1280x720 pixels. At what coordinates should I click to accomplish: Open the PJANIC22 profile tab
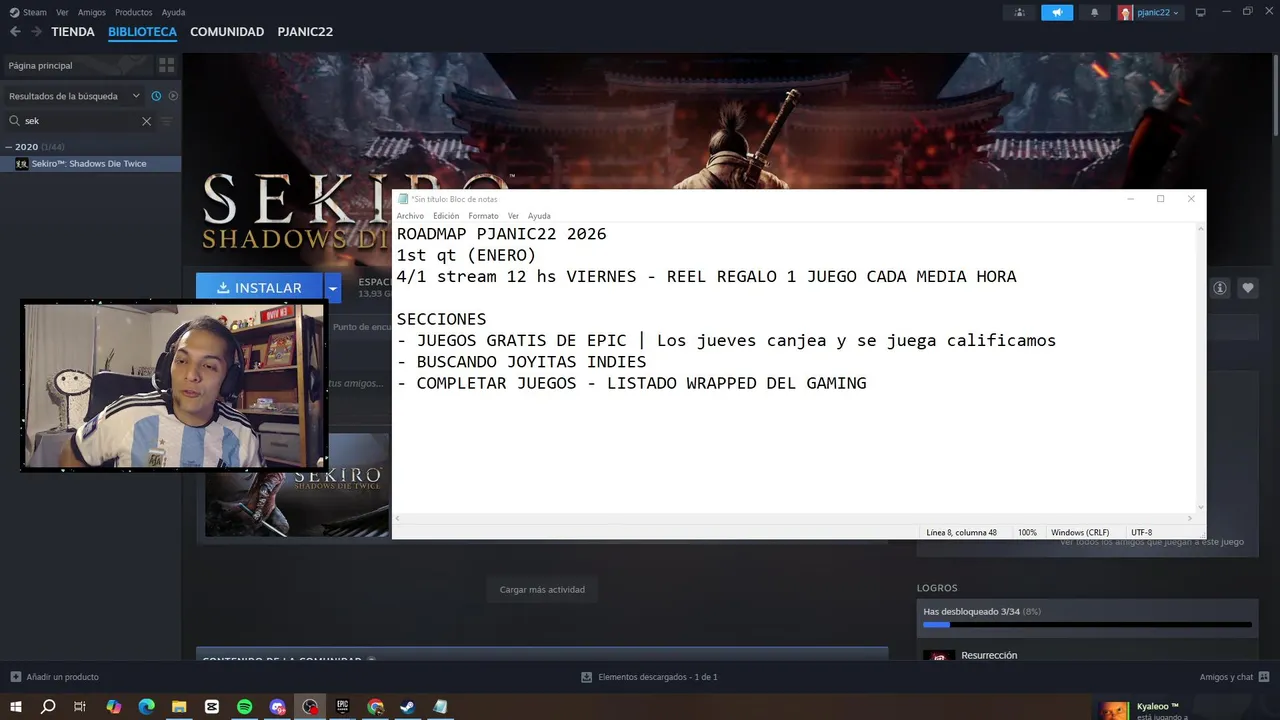305,32
